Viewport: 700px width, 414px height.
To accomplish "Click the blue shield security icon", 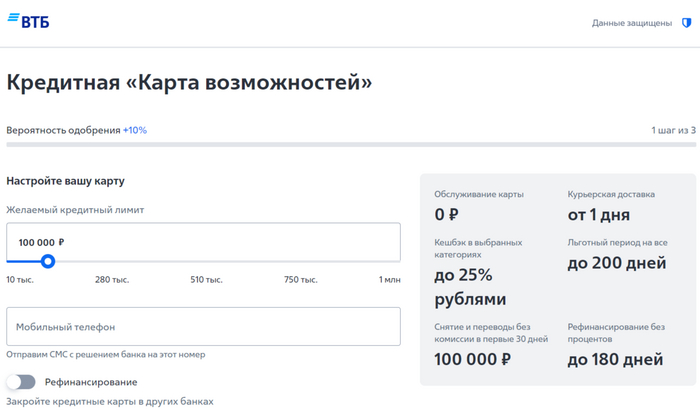I will (x=685, y=22).
